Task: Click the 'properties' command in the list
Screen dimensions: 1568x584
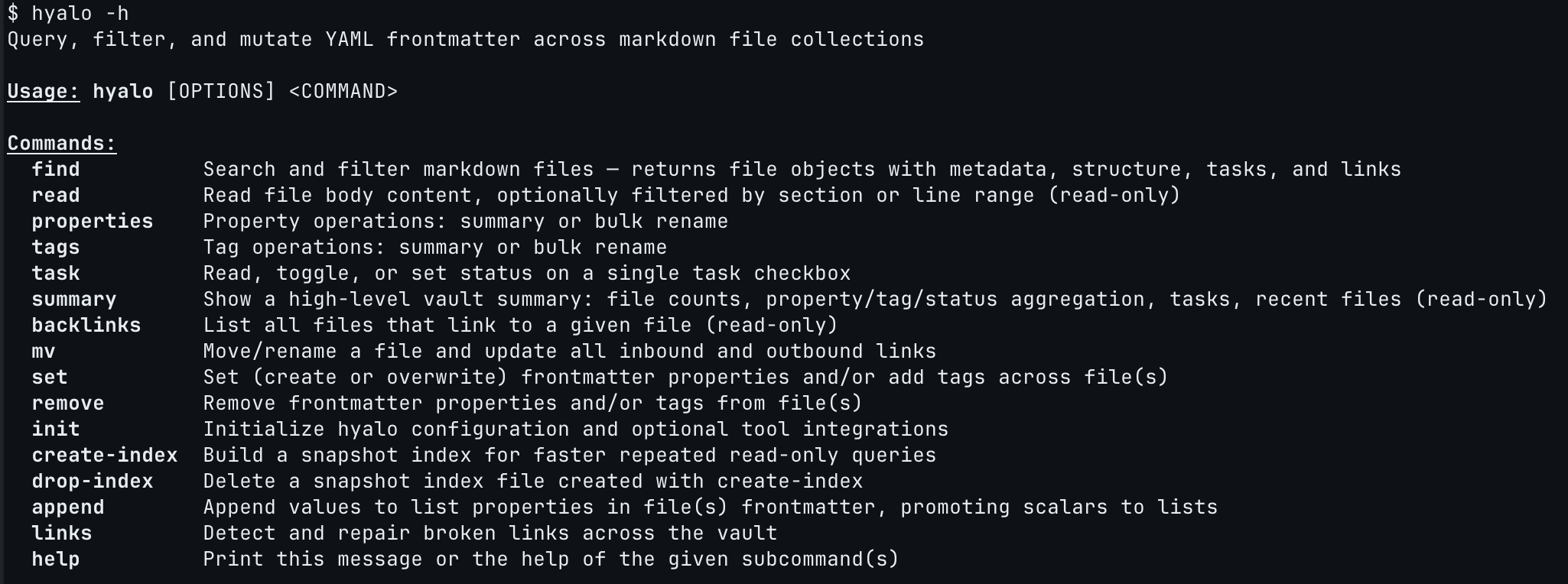Action: pos(93,222)
